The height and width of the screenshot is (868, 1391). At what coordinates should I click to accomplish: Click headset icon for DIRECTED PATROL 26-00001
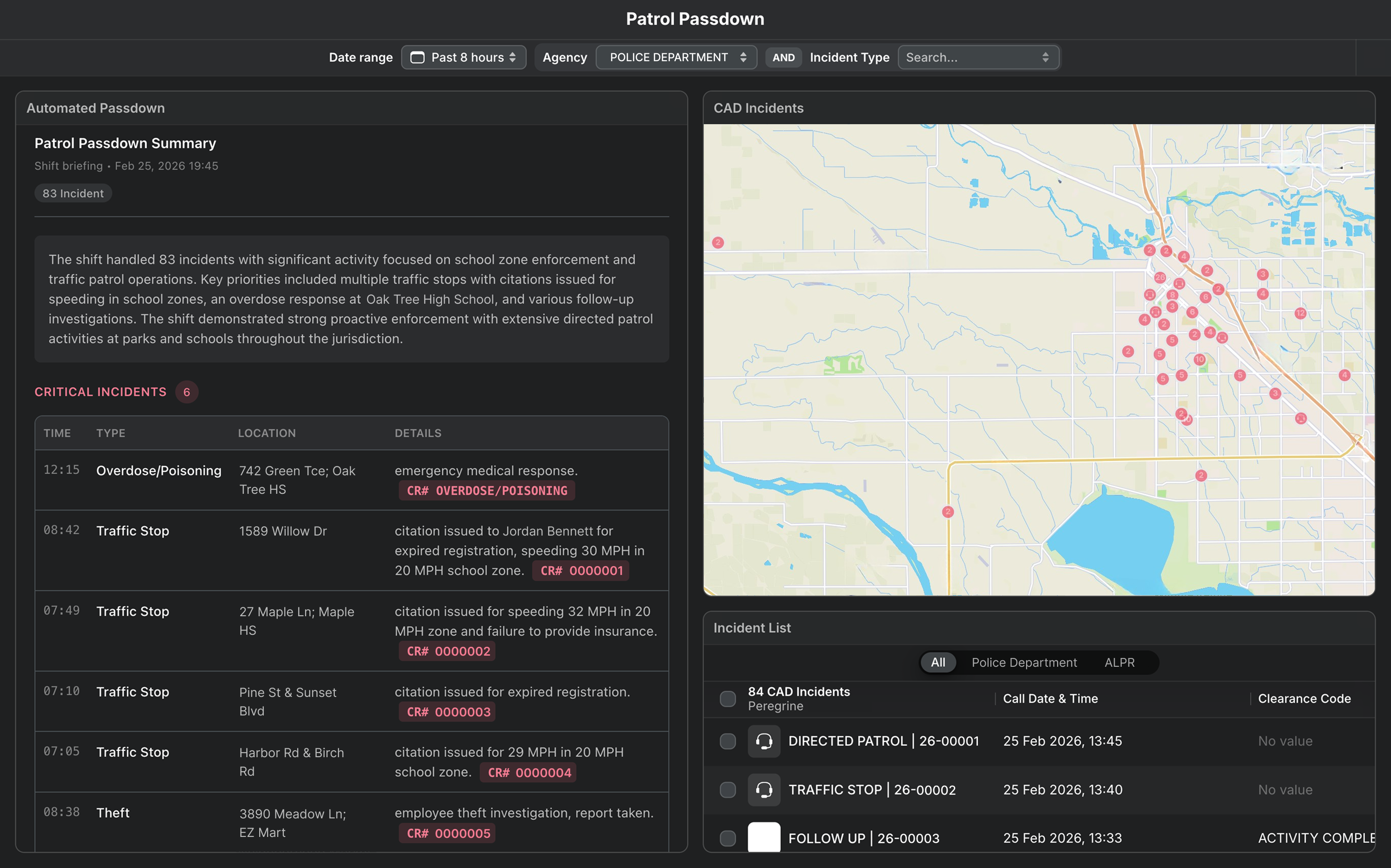click(764, 741)
